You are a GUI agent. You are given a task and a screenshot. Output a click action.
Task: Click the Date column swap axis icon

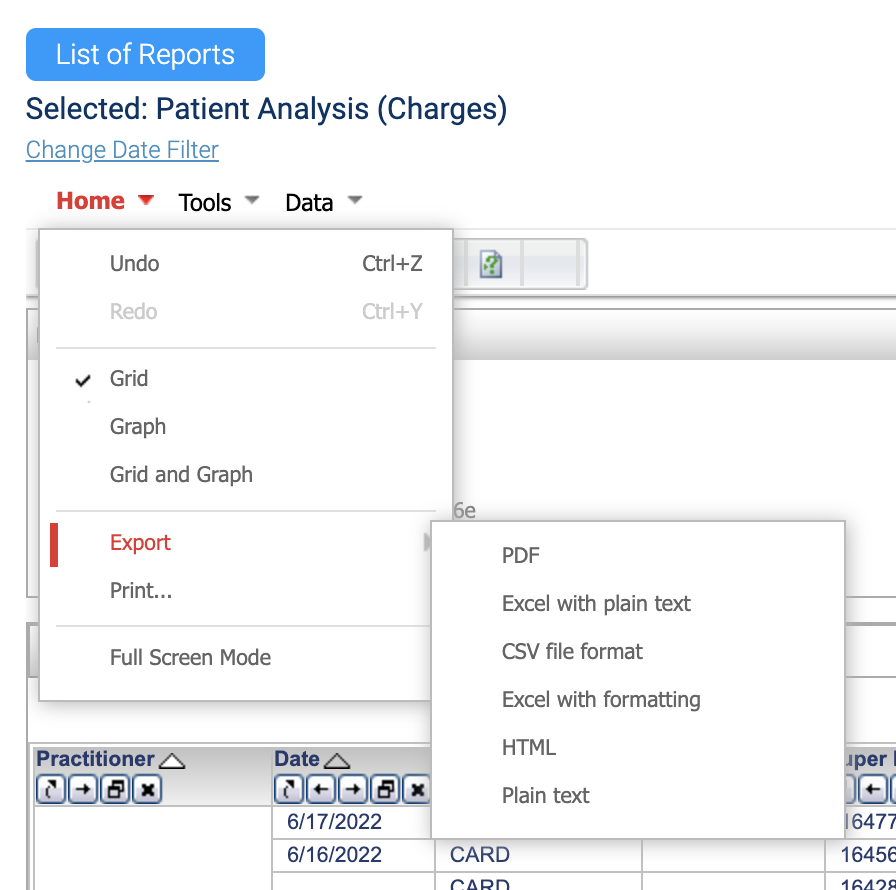[x=289, y=789]
